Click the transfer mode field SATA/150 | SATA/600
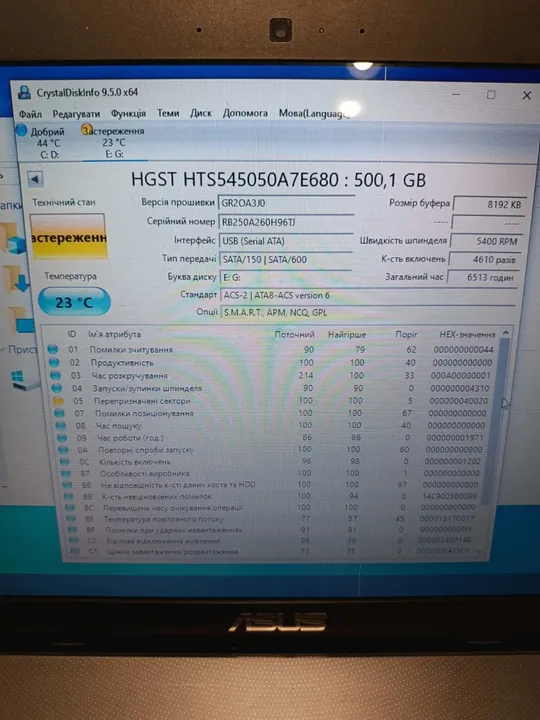 [x=286, y=259]
